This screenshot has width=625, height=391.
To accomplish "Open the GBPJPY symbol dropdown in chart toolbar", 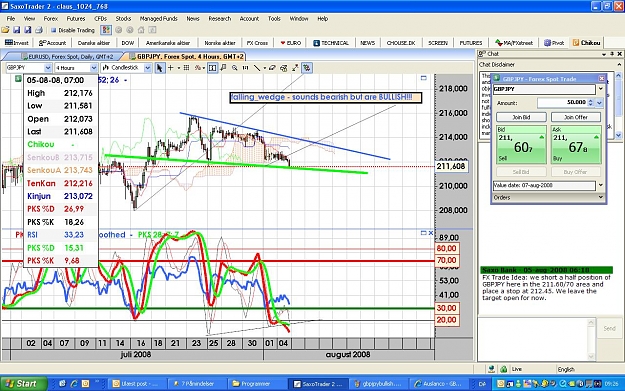I will (x=48, y=68).
